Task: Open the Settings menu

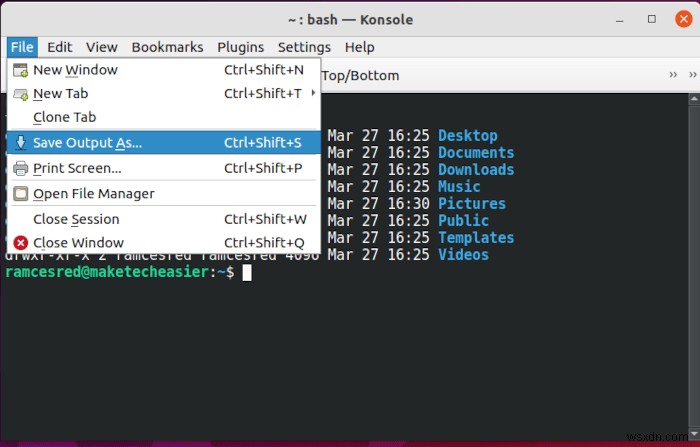Action: [x=304, y=47]
